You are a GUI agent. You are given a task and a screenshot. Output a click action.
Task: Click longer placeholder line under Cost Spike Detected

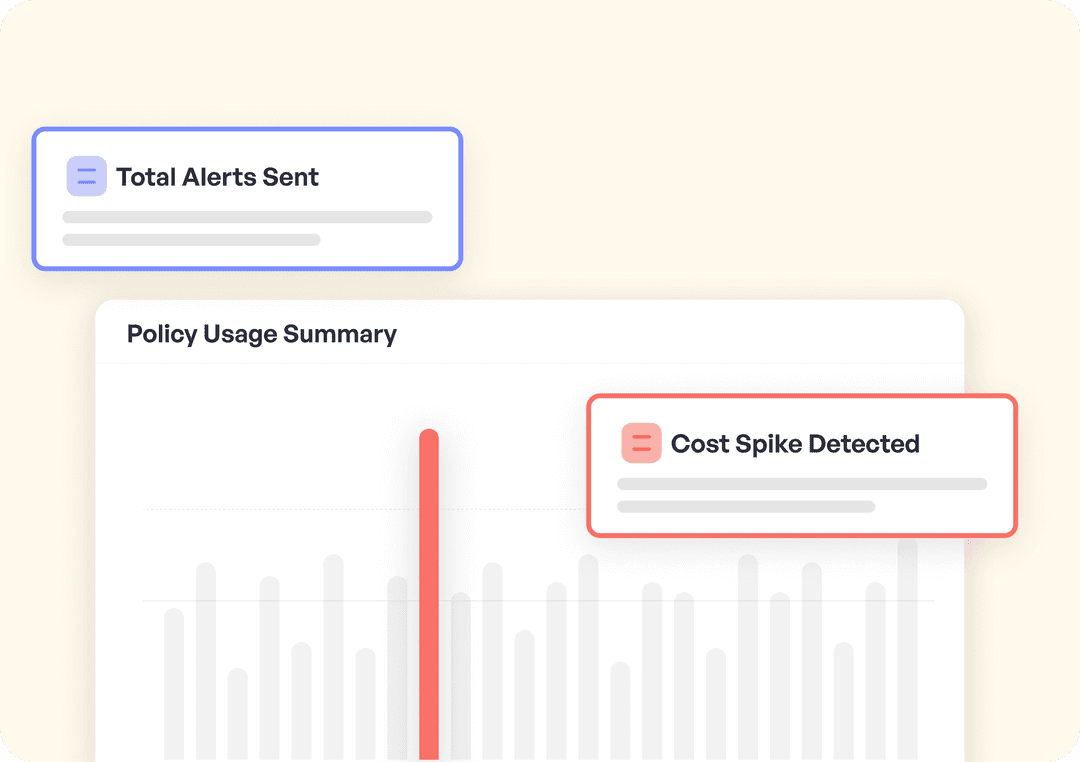click(x=802, y=484)
